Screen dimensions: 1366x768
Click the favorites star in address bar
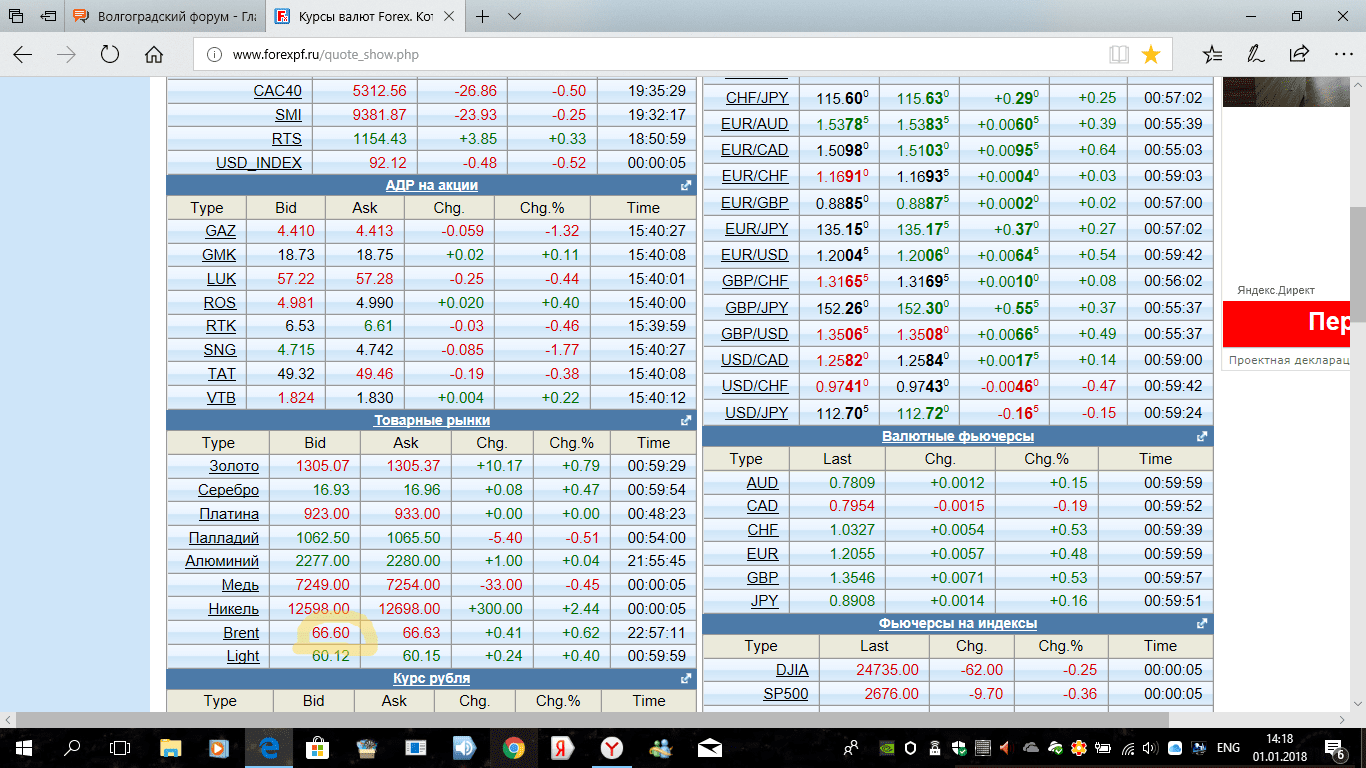pos(1151,54)
